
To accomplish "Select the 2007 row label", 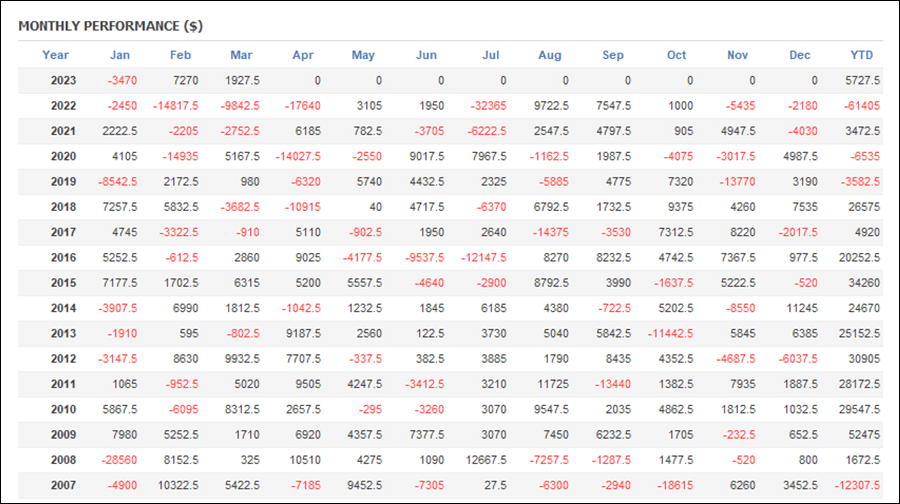I will (x=63, y=485).
